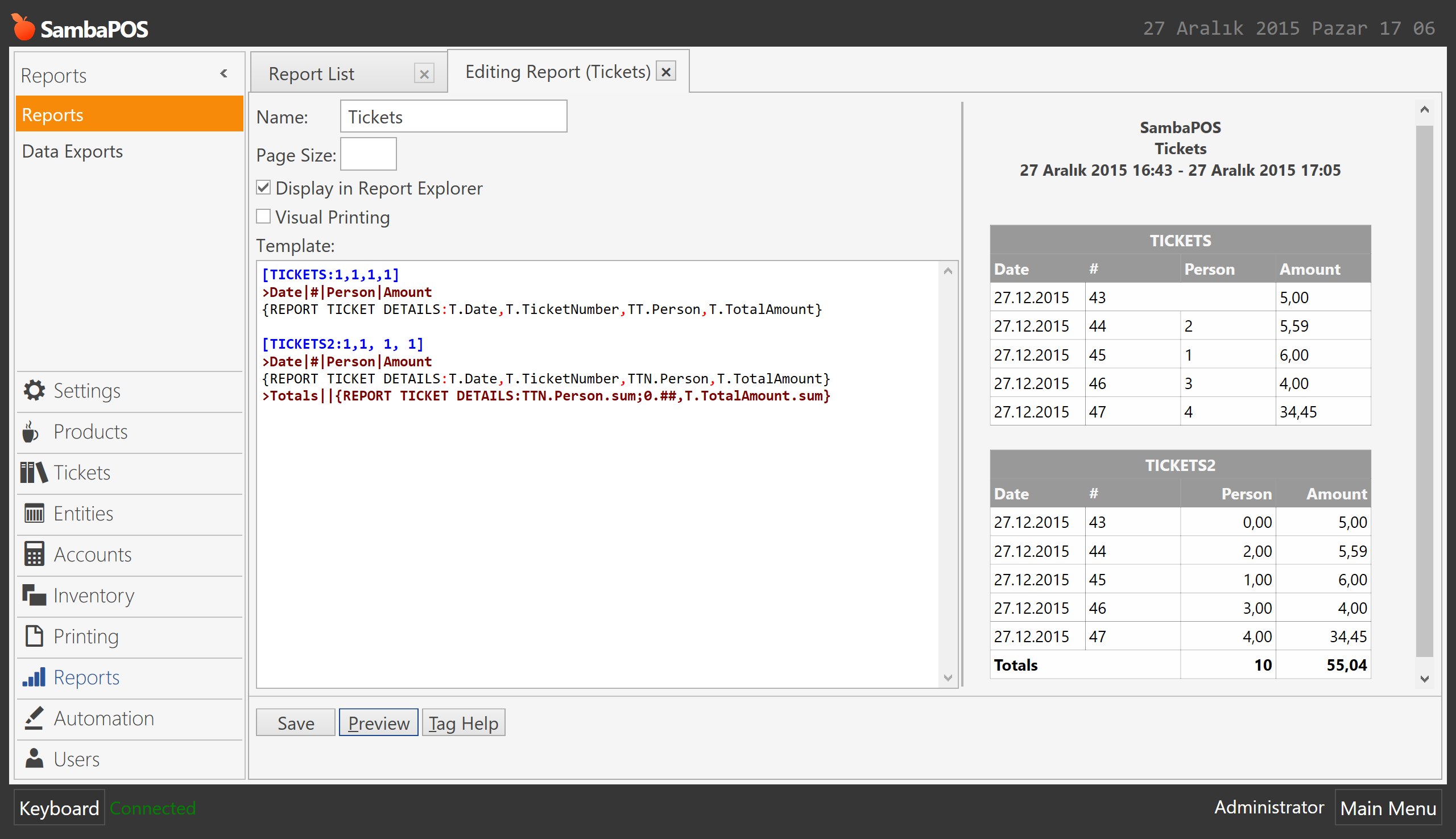The height and width of the screenshot is (839, 1456).
Task: Click the Main Menu button
Action: [x=1388, y=807]
